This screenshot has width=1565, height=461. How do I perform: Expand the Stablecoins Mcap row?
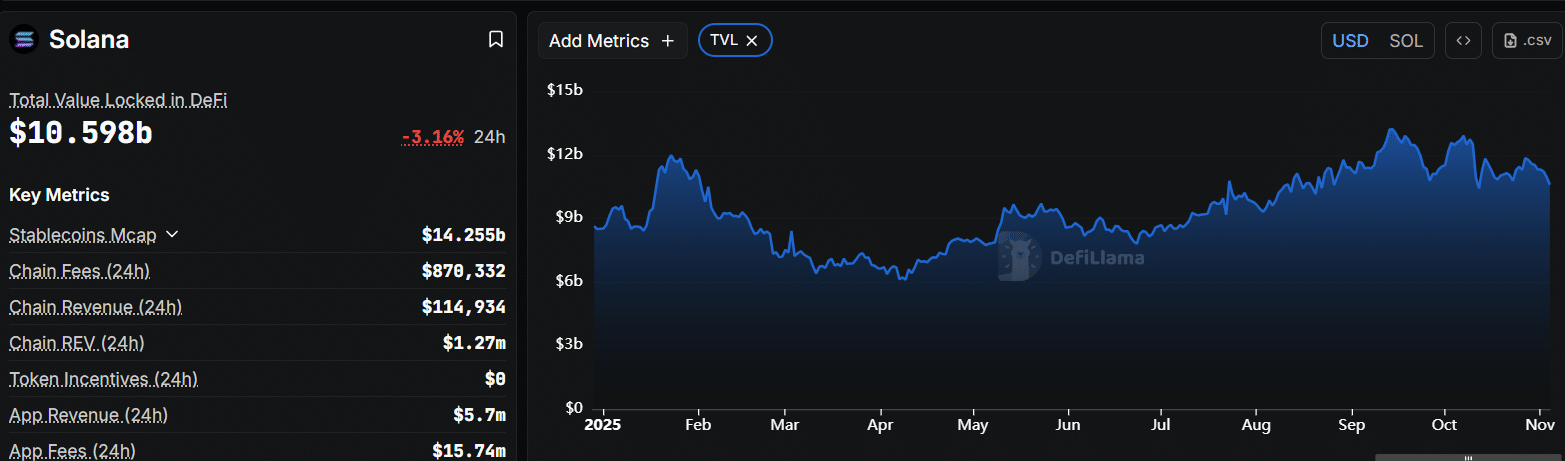tap(172, 234)
